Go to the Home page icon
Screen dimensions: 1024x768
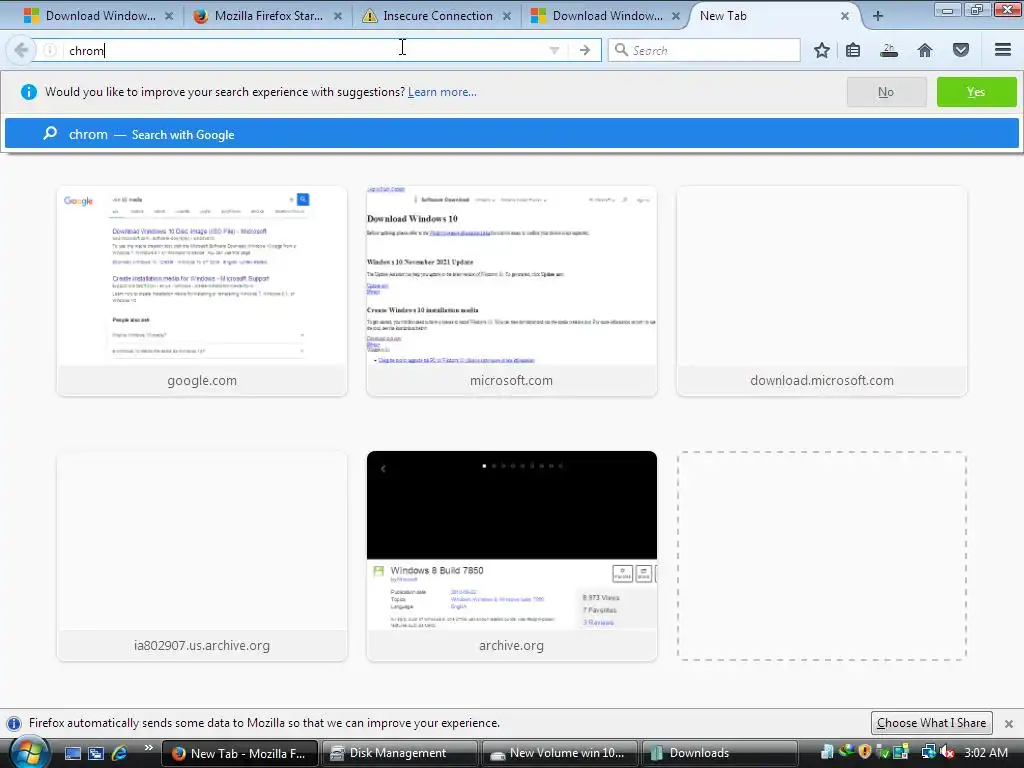(925, 50)
